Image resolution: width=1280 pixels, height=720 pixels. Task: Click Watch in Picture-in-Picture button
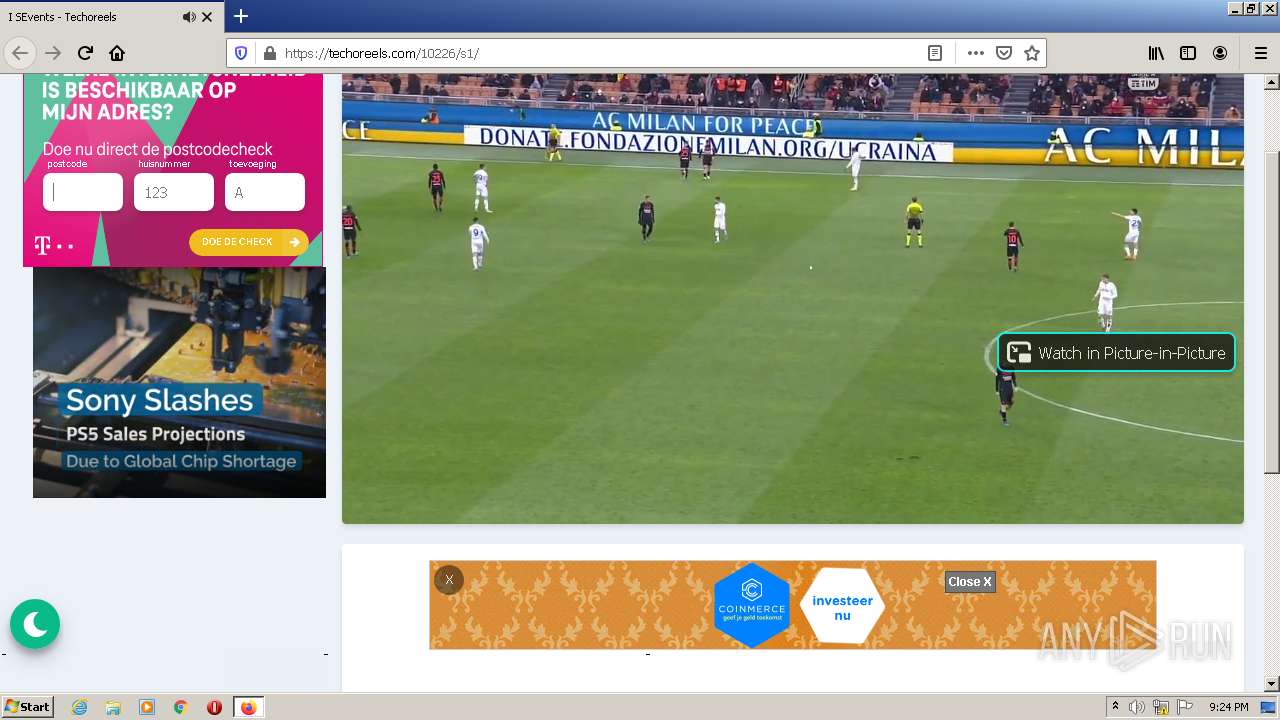(x=1116, y=352)
